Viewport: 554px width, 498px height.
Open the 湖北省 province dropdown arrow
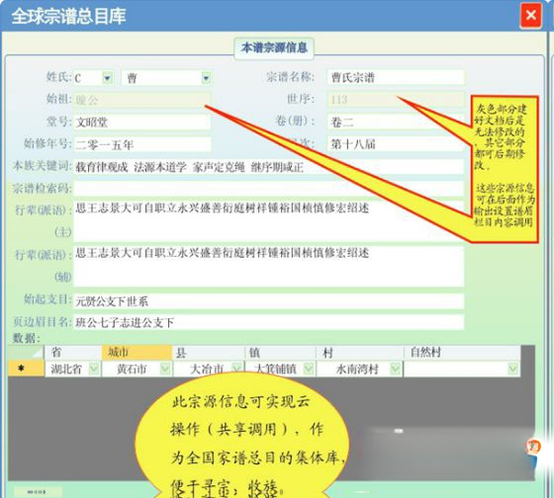tap(94, 369)
